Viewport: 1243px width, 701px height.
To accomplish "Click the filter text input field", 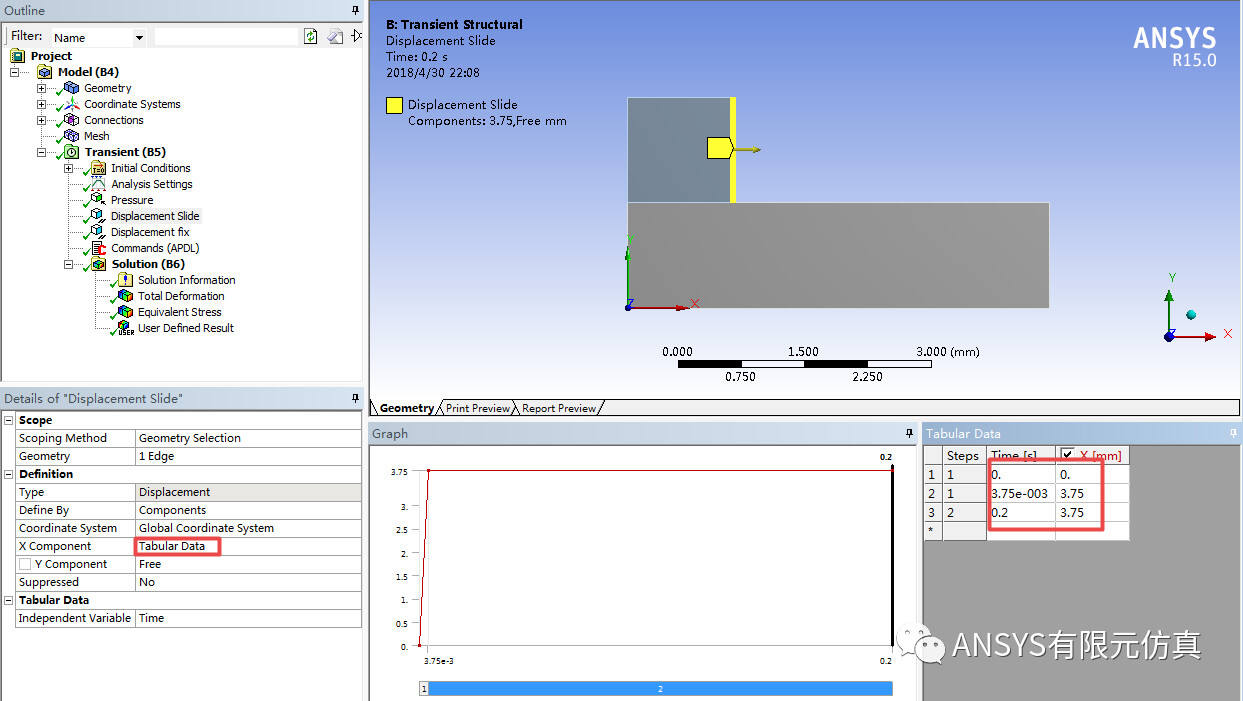I will click(x=226, y=37).
